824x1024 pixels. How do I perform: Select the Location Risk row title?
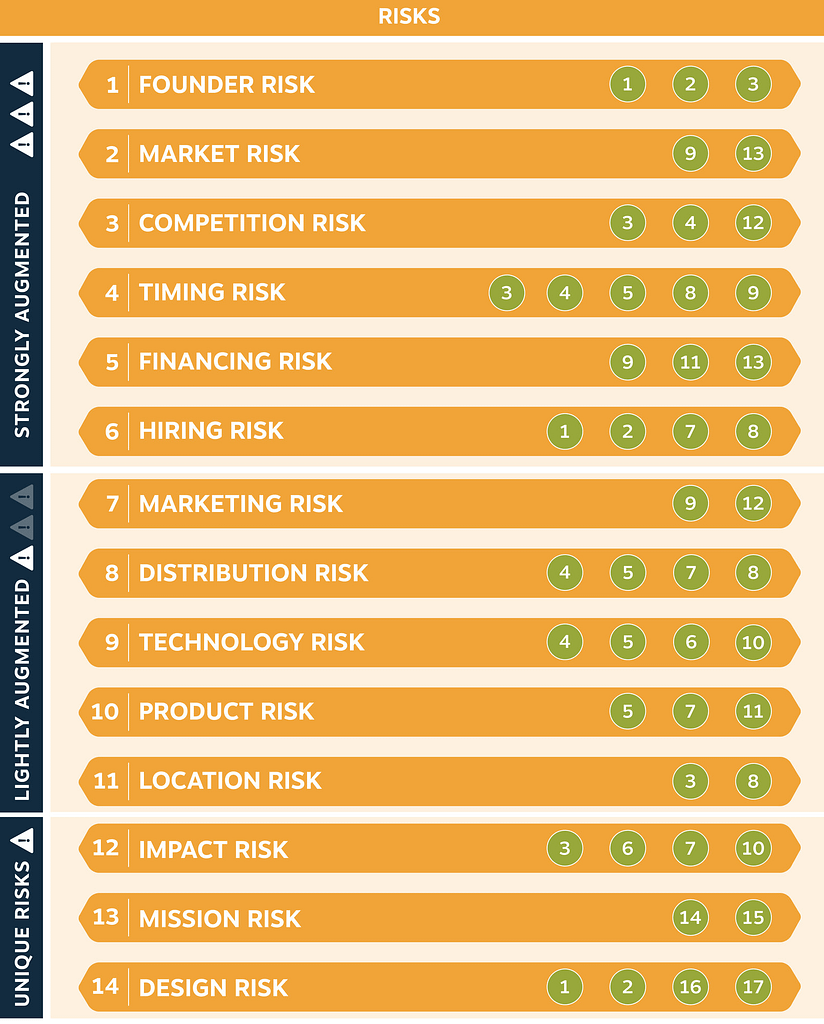click(230, 780)
